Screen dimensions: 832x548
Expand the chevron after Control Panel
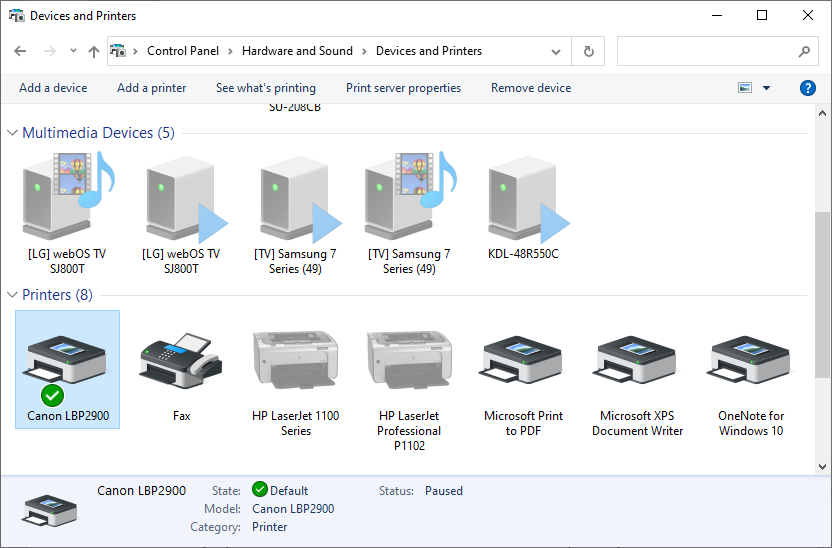(230, 51)
